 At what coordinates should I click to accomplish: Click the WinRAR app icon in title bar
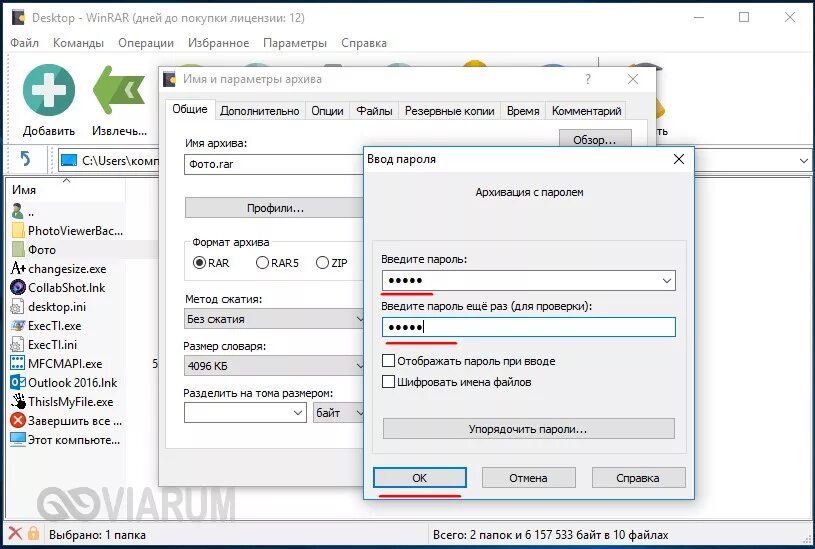click(19, 17)
